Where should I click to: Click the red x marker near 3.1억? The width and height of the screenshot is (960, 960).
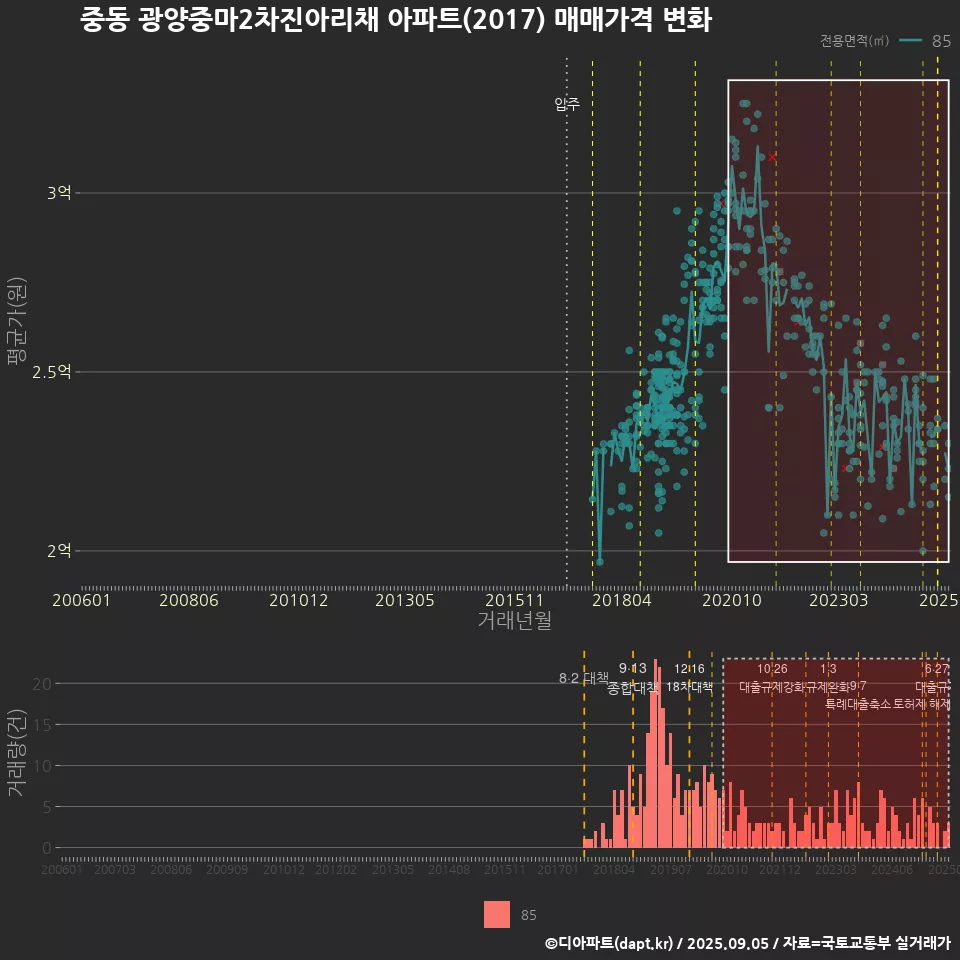pyautogui.click(x=772, y=157)
